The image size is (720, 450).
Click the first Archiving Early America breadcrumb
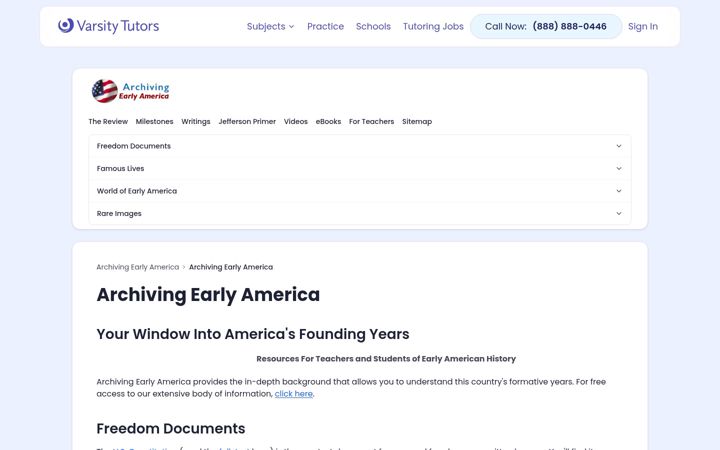138,267
